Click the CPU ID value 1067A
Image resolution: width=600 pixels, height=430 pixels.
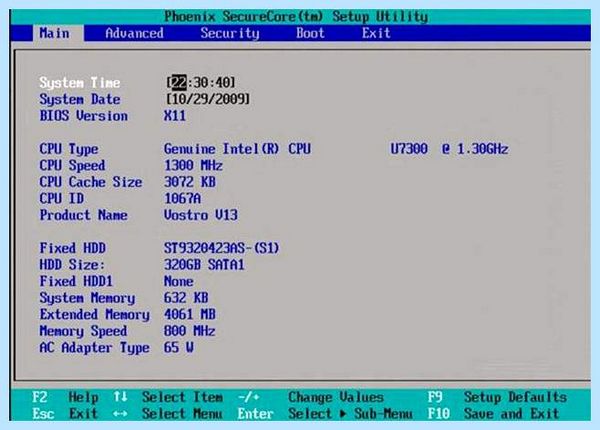click(x=182, y=199)
